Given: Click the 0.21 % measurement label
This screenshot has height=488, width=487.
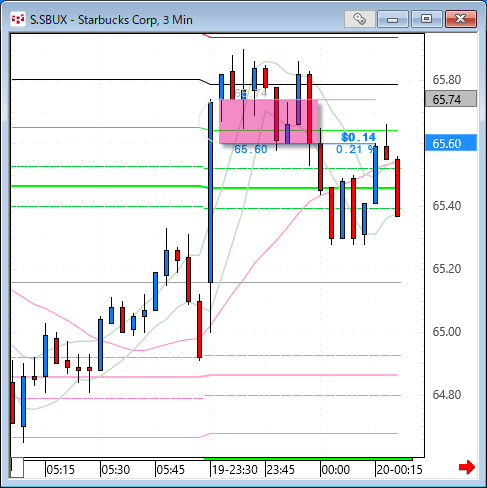Looking at the screenshot, I should pos(355,149).
